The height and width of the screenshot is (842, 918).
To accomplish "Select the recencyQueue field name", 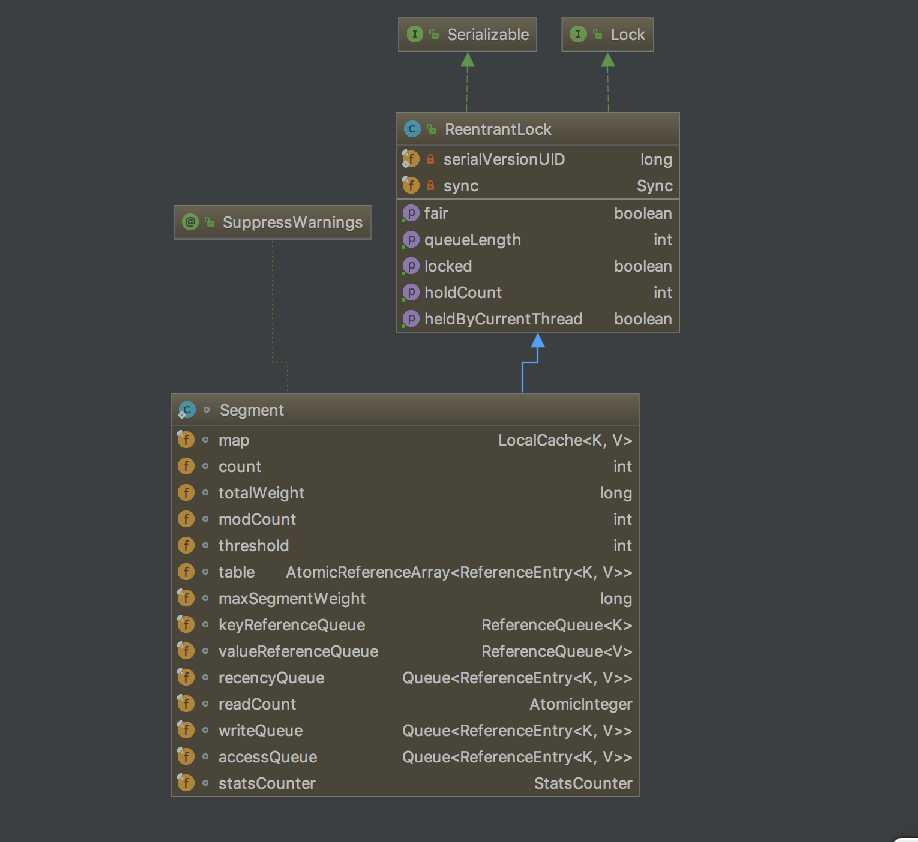I will (x=271, y=677).
